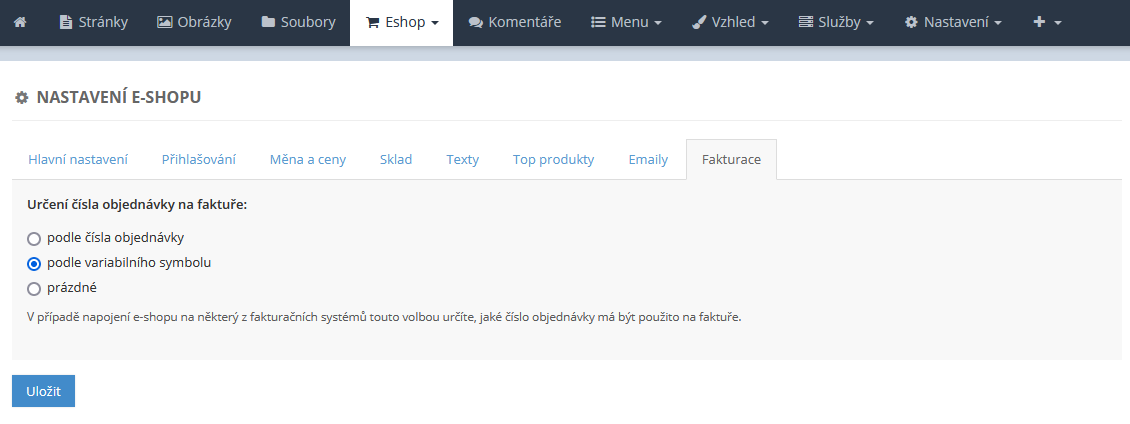
Task: Go to the Hlavní nastavení tab
Action: (x=78, y=160)
